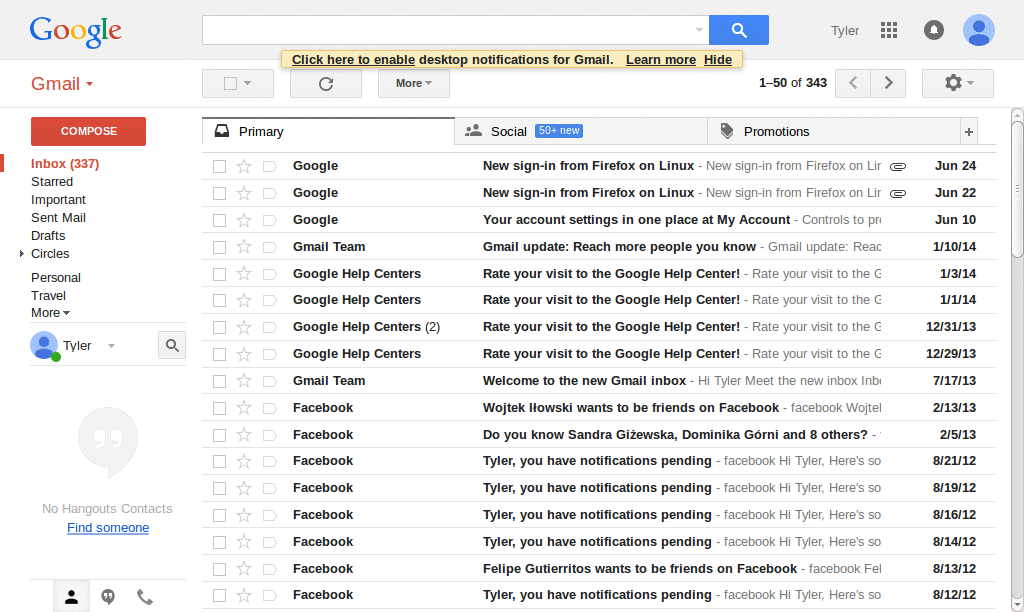Viewport: 1024px width, 612px height.
Task: Click the blue search magnifier button
Action: coord(739,30)
